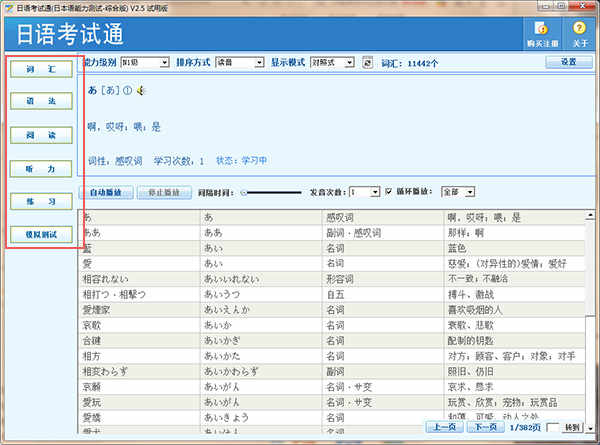Click the refresh icon beside 显示模式

tap(367, 62)
